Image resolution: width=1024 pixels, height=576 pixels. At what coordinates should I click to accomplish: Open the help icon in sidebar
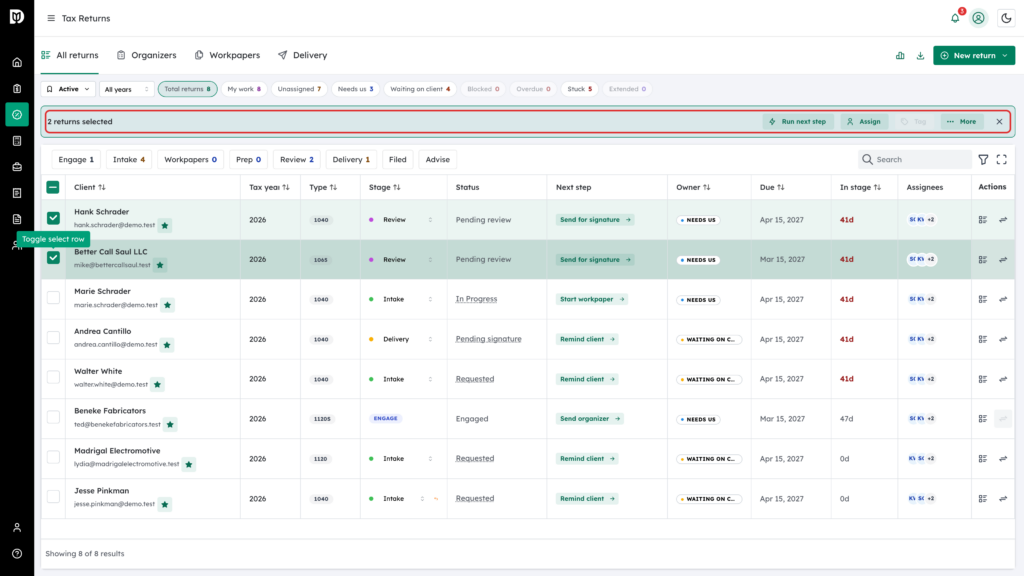(17, 554)
